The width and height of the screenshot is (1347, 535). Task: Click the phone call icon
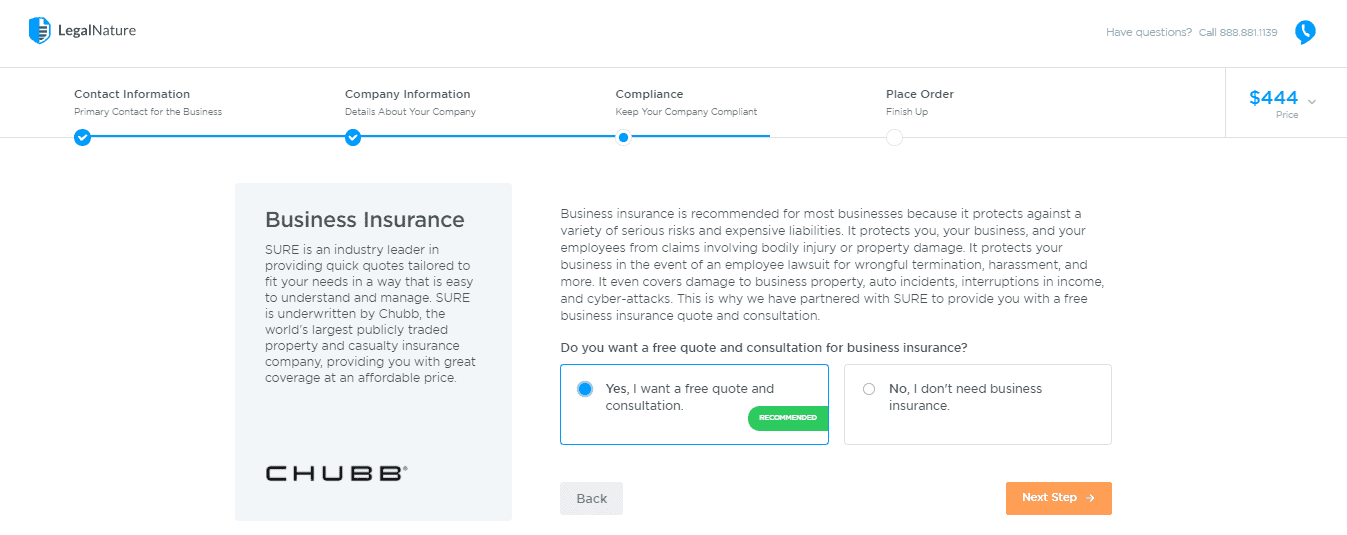click(1305, 32)
